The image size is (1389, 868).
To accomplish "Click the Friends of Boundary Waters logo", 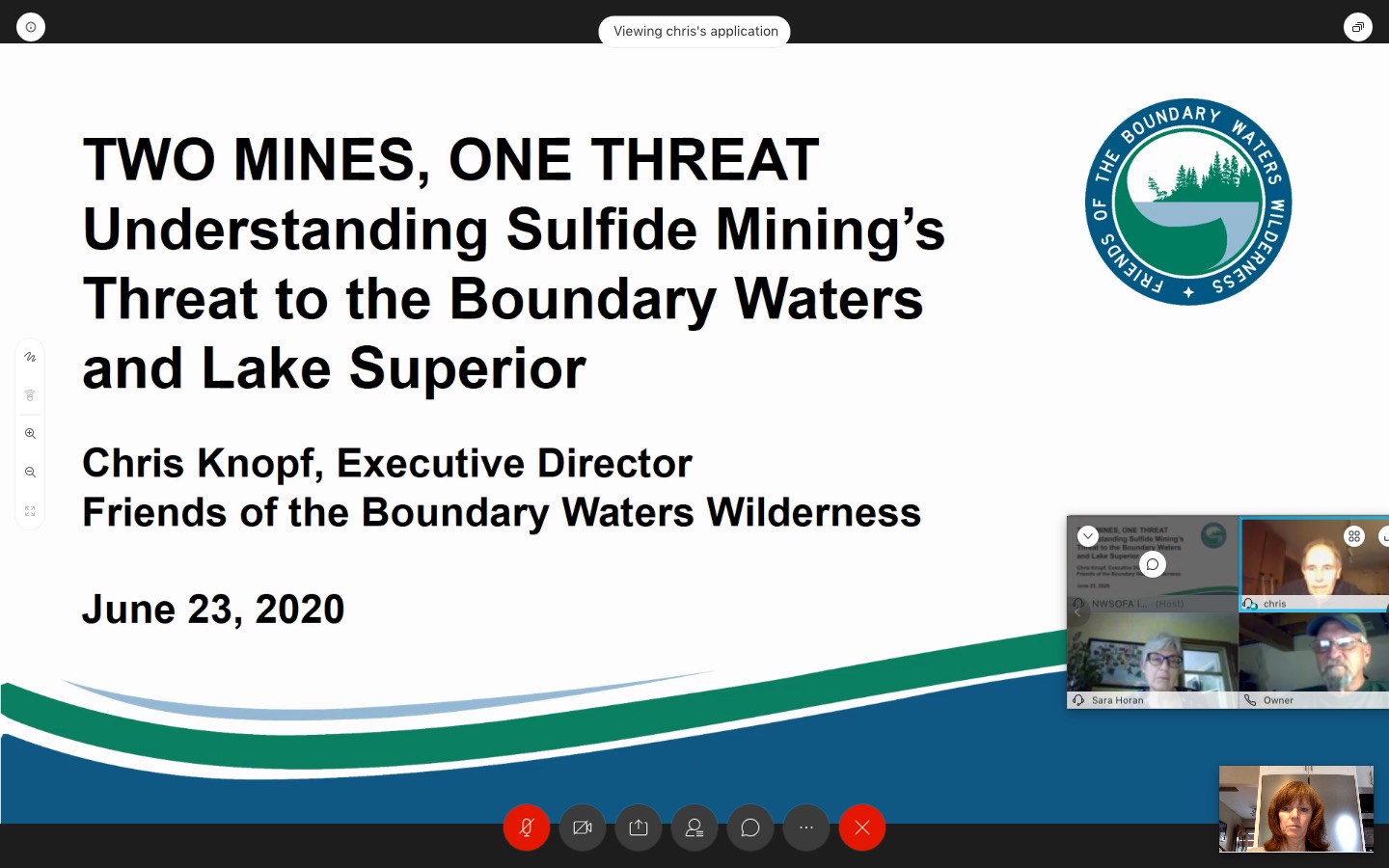I will click(x=1188, y=202).
